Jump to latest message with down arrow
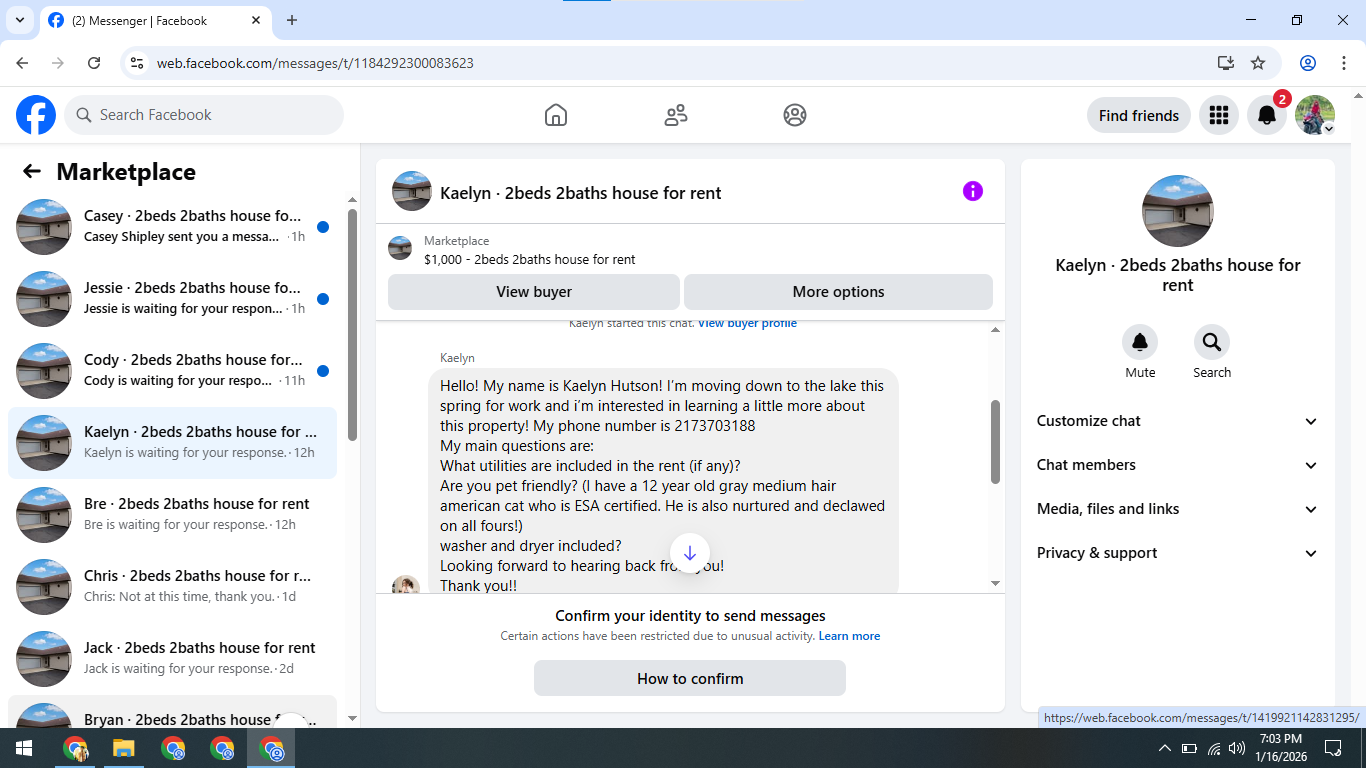This screenshot has width=1366, height=768. (690, 553)
